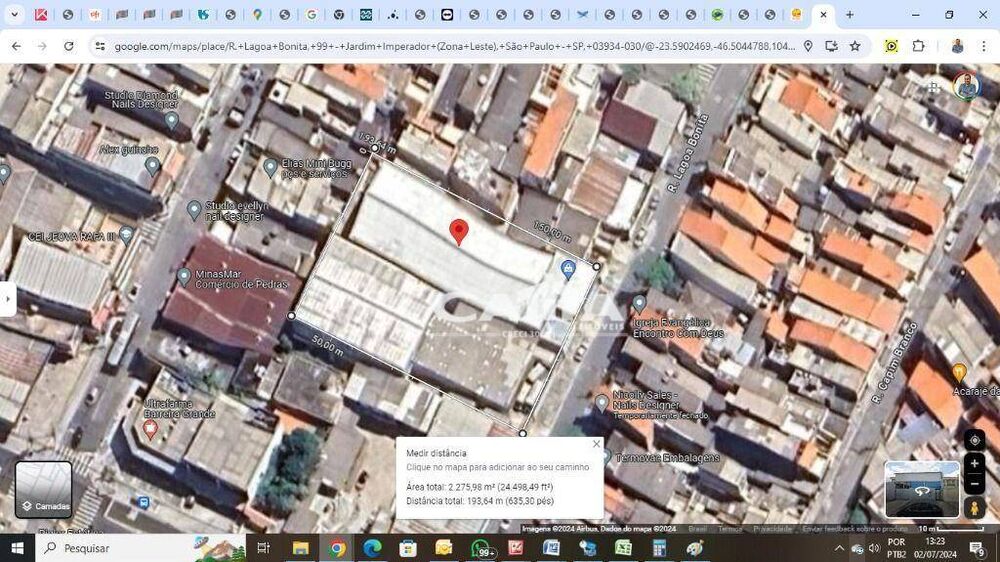
Task: Click the my-location target icon
Action: [x=974, y=440]
